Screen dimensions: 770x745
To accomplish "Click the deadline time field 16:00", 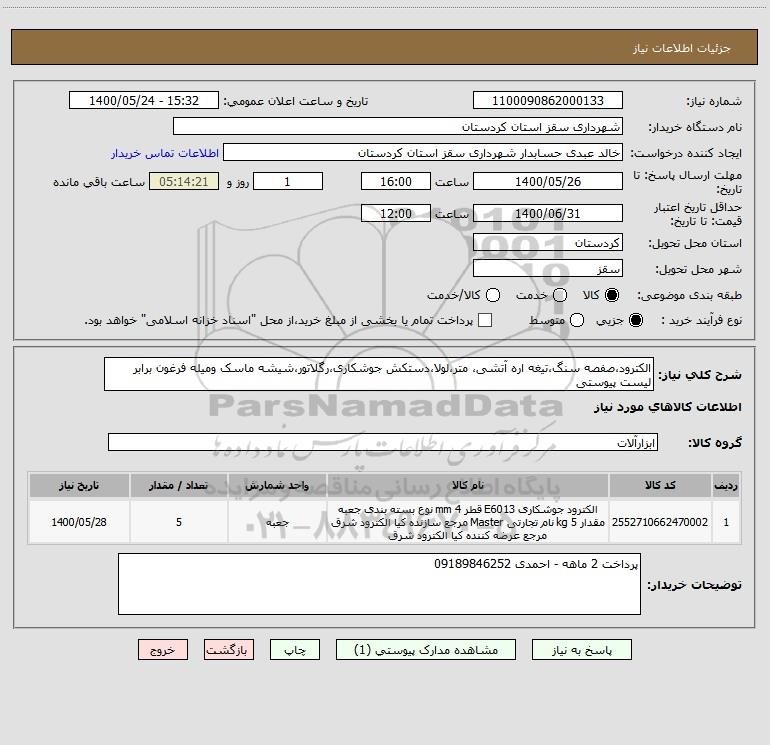I will (396, 181).
